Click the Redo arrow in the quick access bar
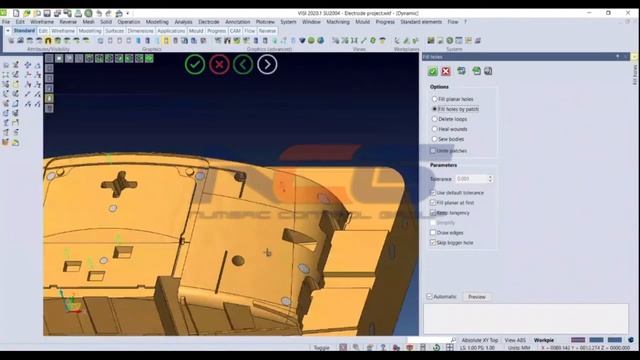Viewport: 640px width, 360px height. (109, 13)
